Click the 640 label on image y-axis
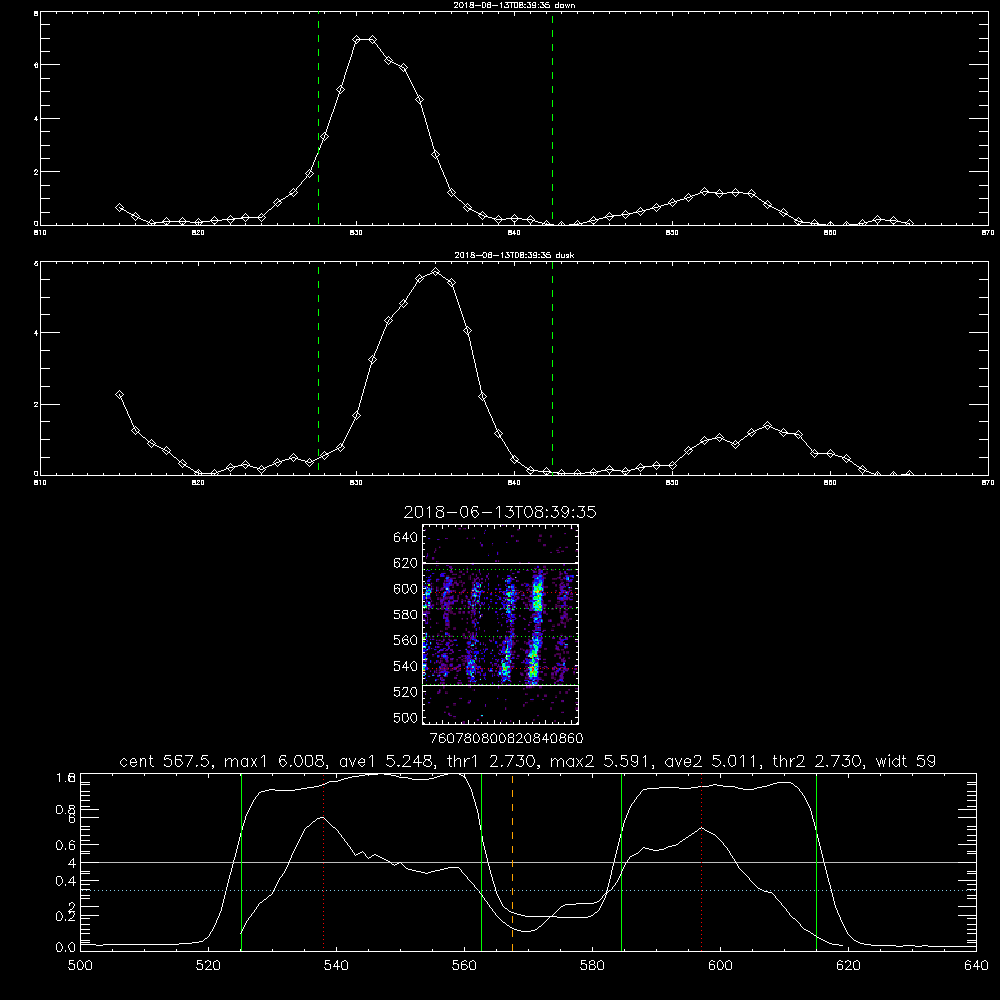1000x1000 pixels. coord(406,537)
